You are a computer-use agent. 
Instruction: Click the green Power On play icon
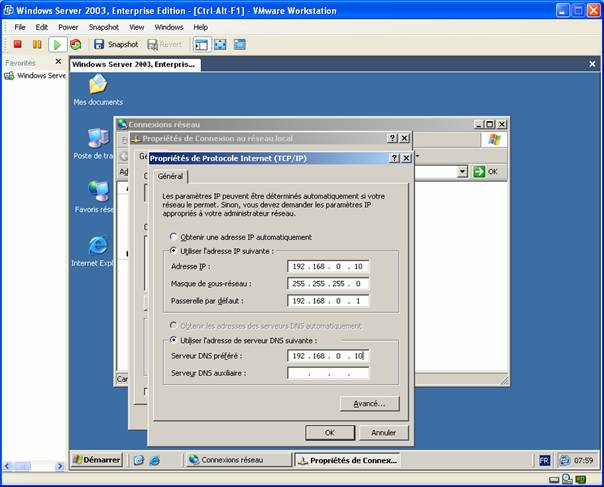57,45
